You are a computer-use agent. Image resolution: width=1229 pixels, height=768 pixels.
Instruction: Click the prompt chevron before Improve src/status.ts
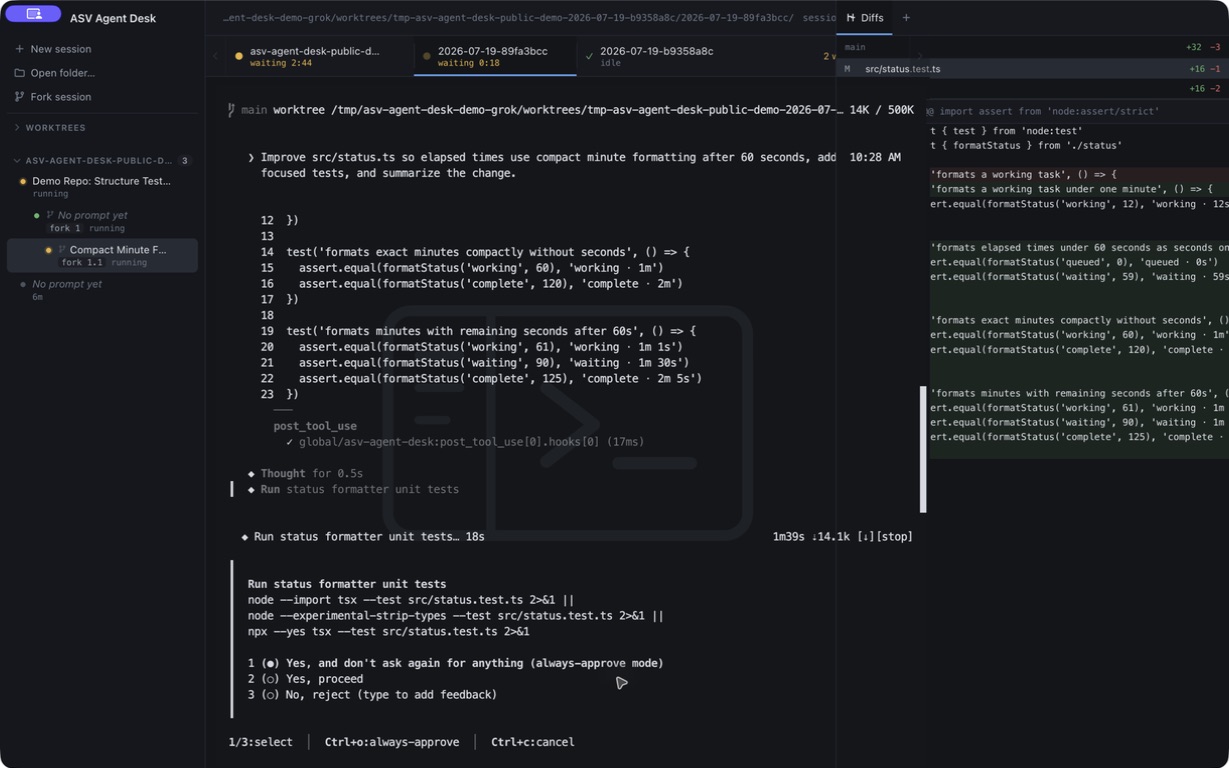tap(251, 158)
